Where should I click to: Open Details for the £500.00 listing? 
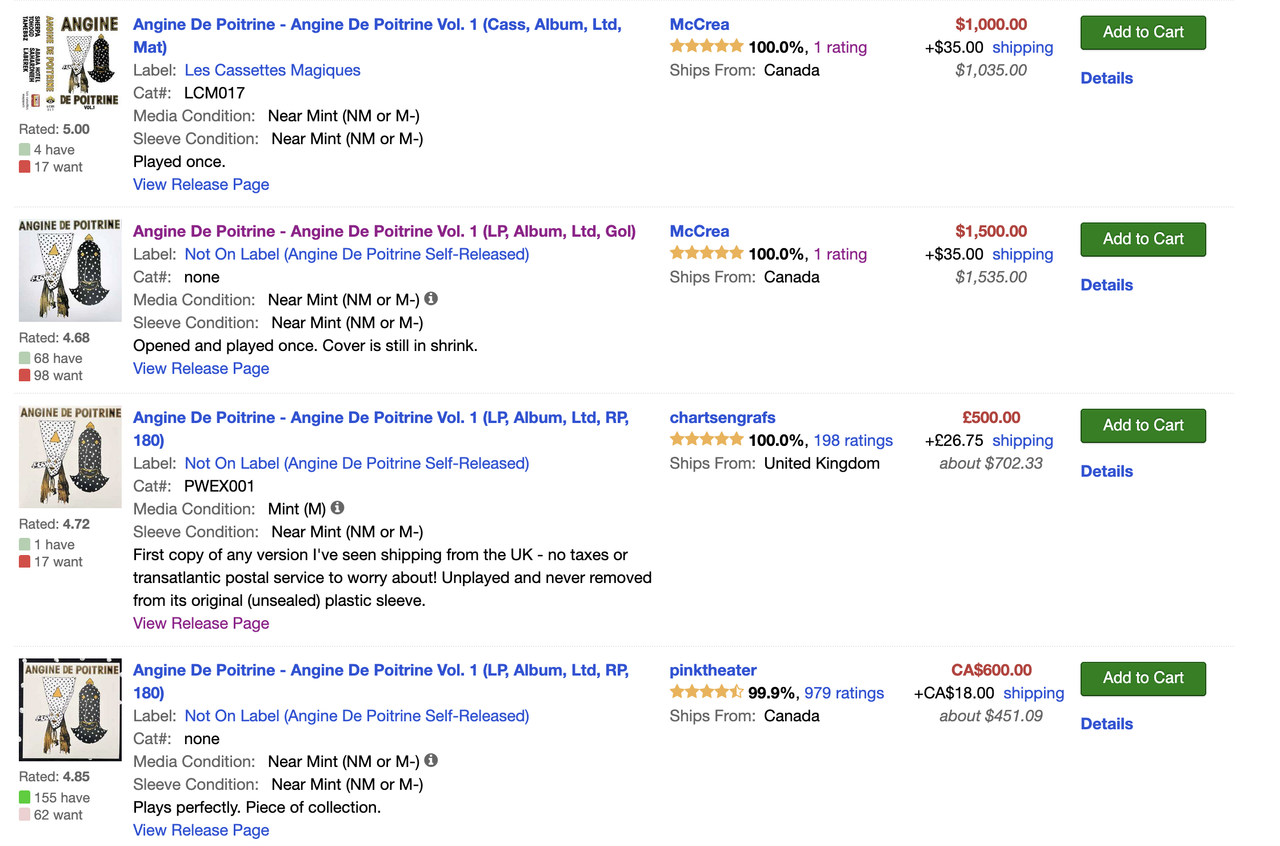pos(1106,471)
